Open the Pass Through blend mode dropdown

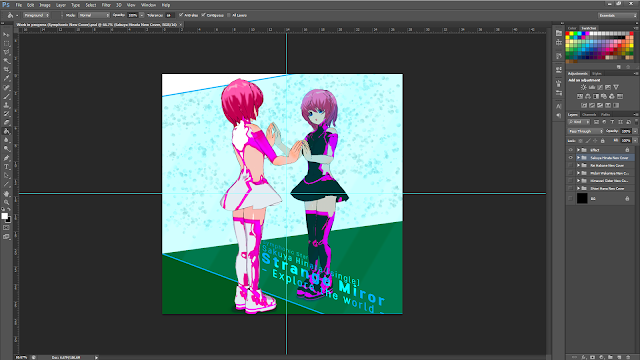(x=586, y=131)
